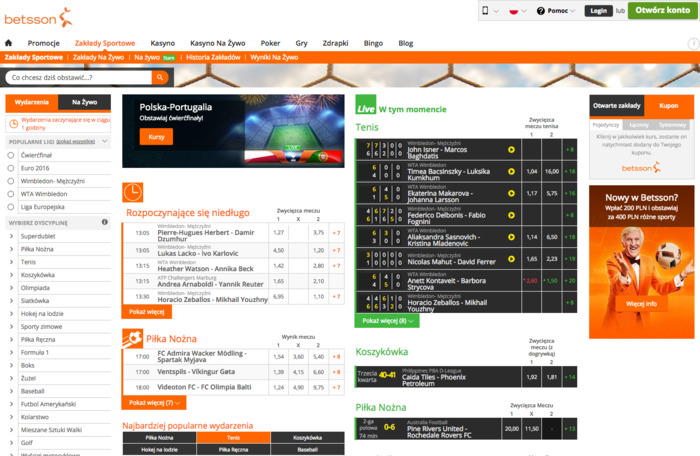Click odds 16,00 for Luksika Kumkhum
The width and height of the screenshot is (700, 456).
552,172
